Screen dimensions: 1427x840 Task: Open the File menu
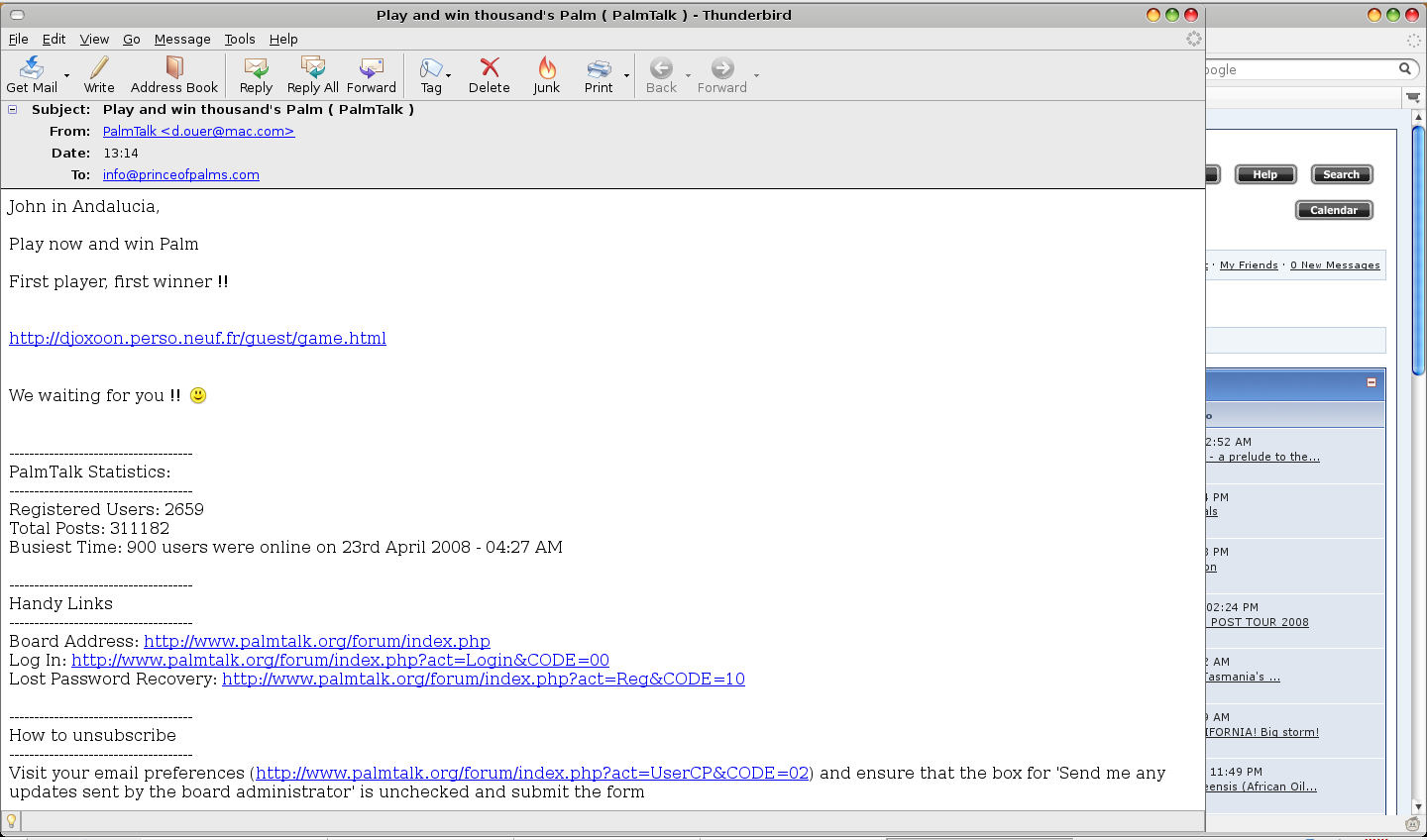(x=19, y=39)
